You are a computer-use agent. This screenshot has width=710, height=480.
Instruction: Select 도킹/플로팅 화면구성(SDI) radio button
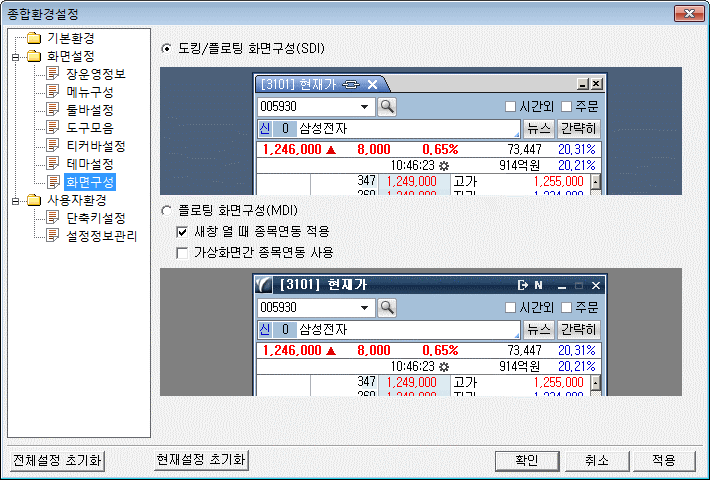click(x=166, y=48)
